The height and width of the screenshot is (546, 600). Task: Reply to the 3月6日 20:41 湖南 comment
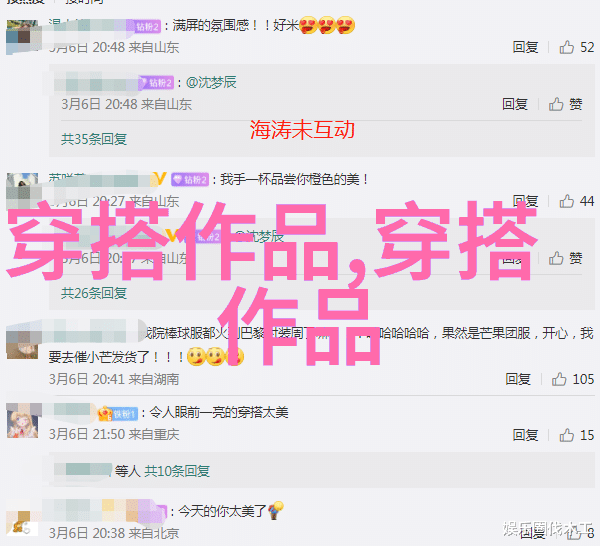tap(518, 379)
